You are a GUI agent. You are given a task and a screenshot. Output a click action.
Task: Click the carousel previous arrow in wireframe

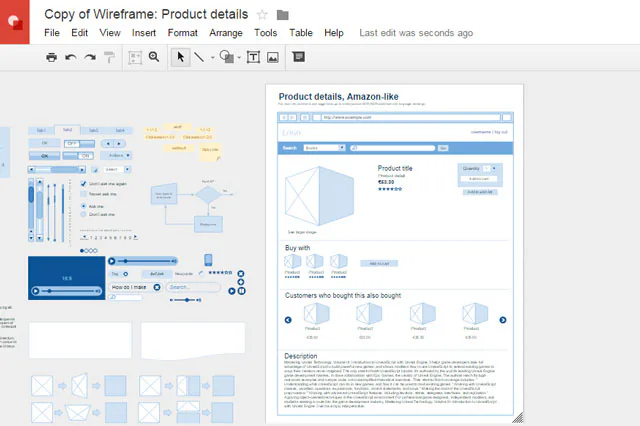[x=288, y=320]
